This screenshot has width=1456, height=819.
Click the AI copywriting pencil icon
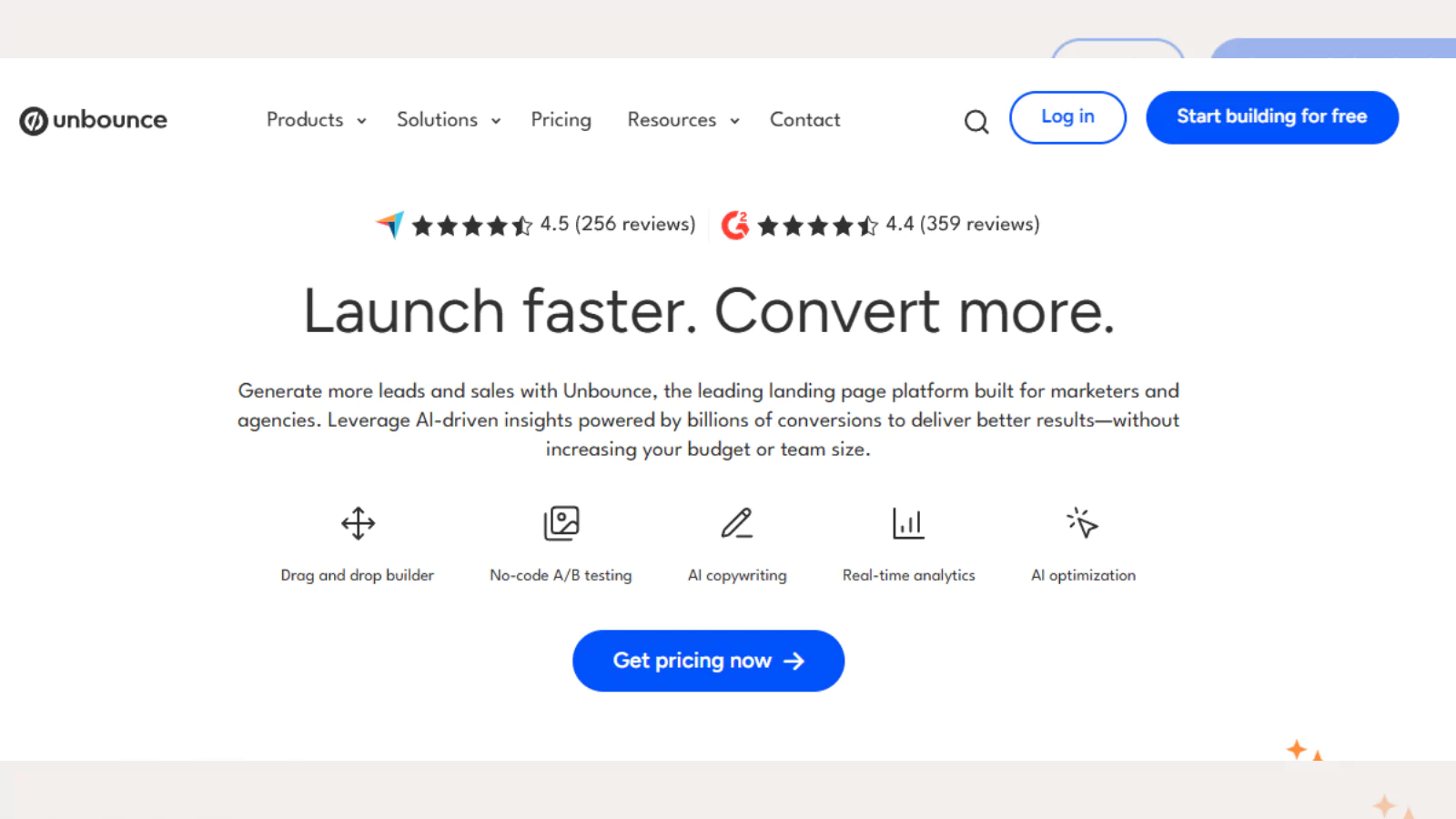(737, 523)
